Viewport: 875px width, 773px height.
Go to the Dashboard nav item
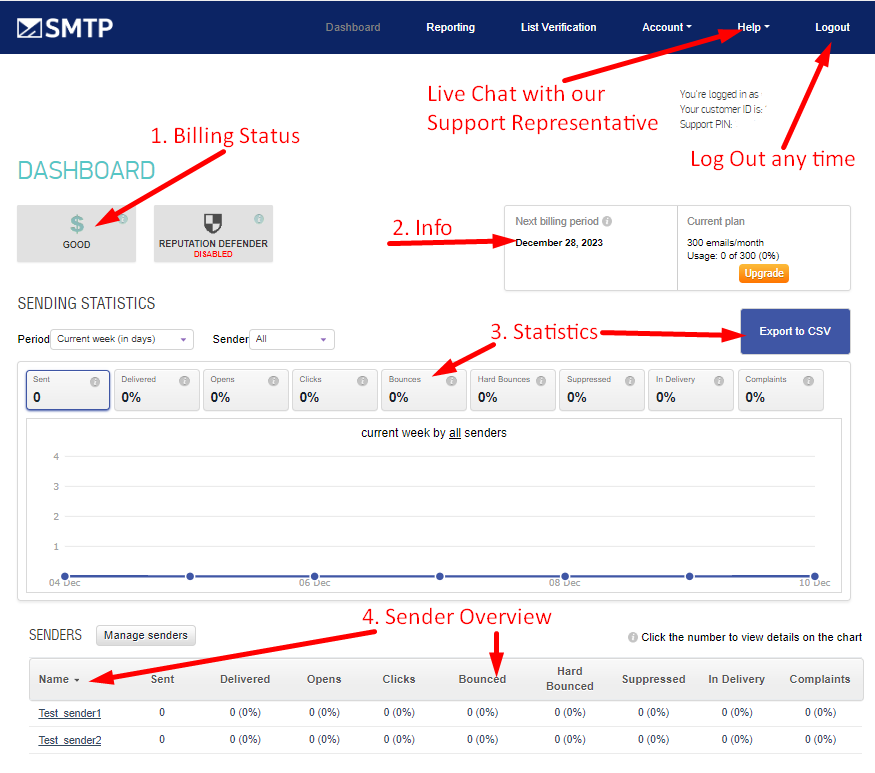[x=353, y=27]
